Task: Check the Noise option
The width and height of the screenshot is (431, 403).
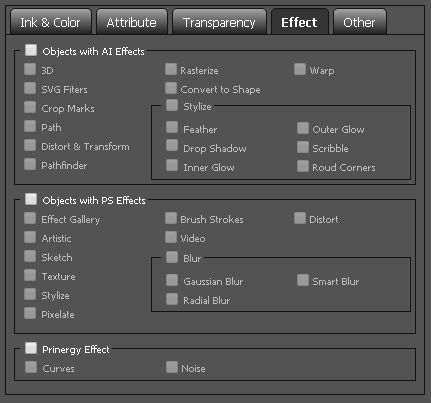Action: point(172,367)
